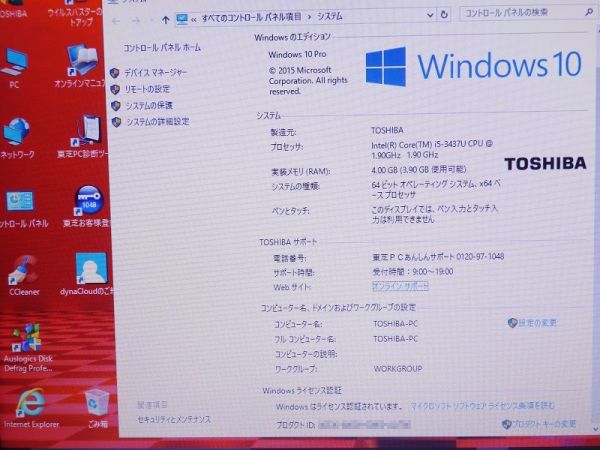Click the システム breadcrumb segment
600x450 pixels.
tap(330, 16)
